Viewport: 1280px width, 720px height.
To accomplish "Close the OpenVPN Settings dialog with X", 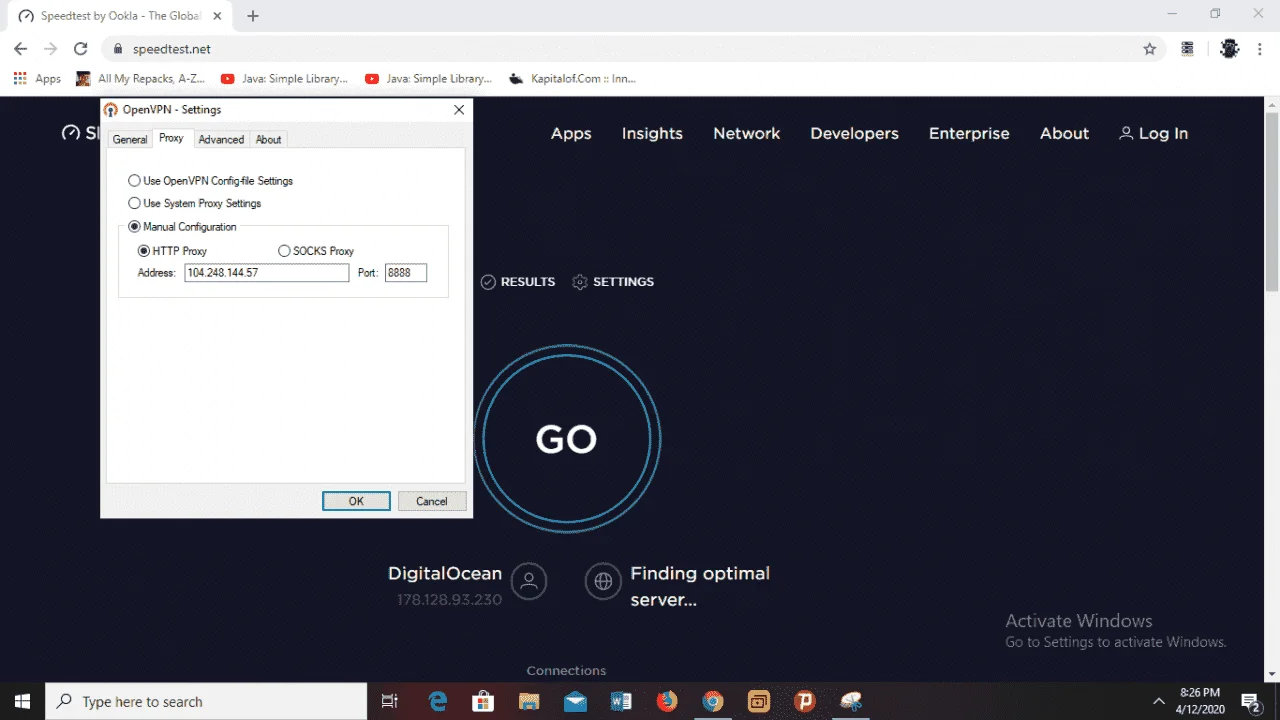I will coord(459,109).
